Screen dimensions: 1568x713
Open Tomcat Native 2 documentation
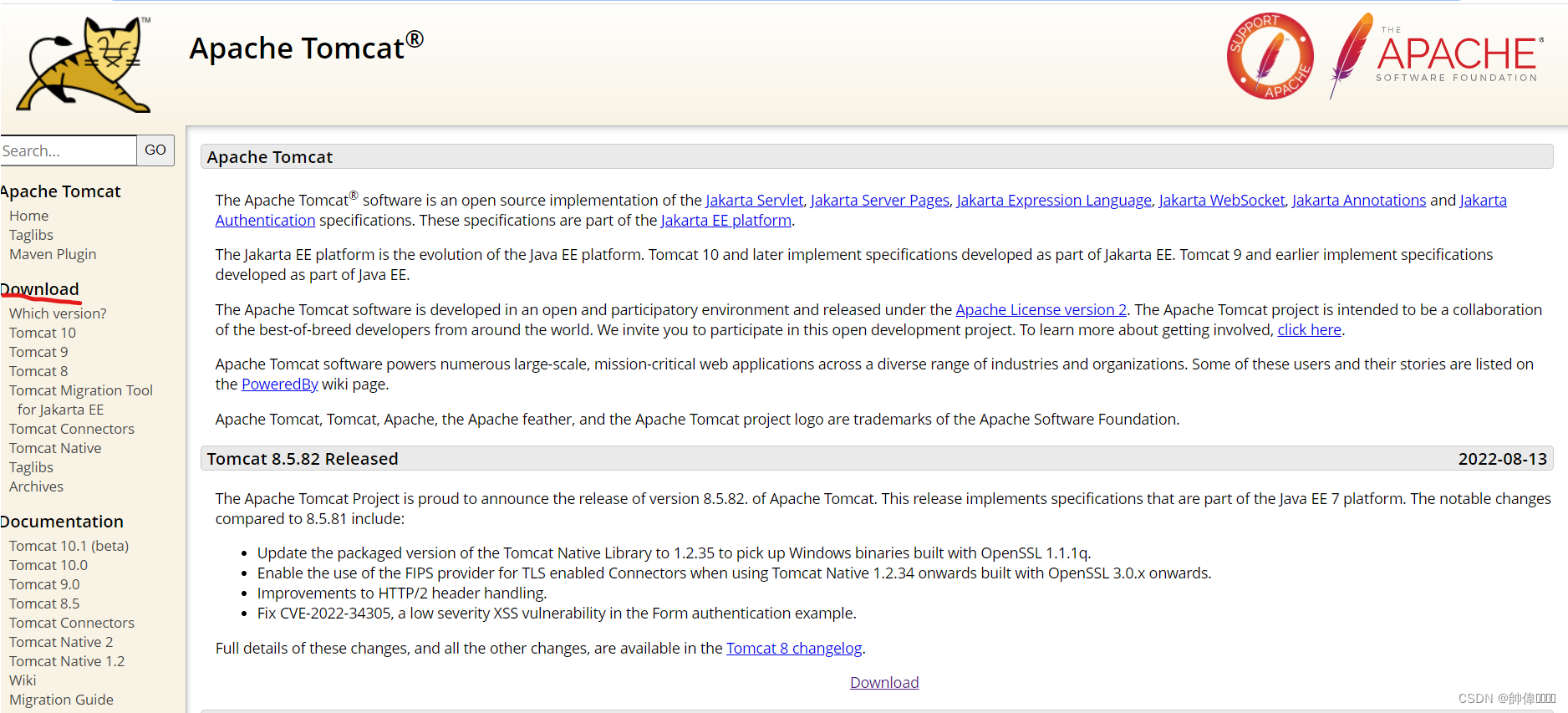tap(61, 642)
